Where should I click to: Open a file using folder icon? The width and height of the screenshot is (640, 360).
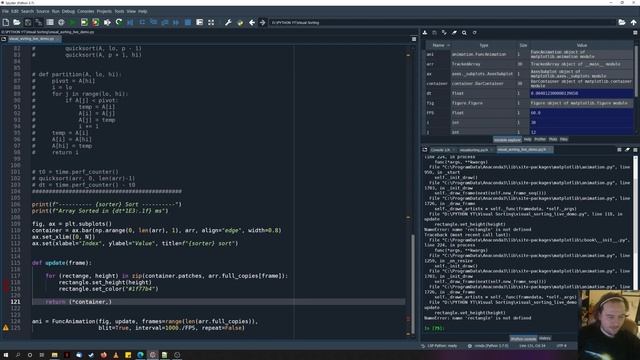click(17, 22)
